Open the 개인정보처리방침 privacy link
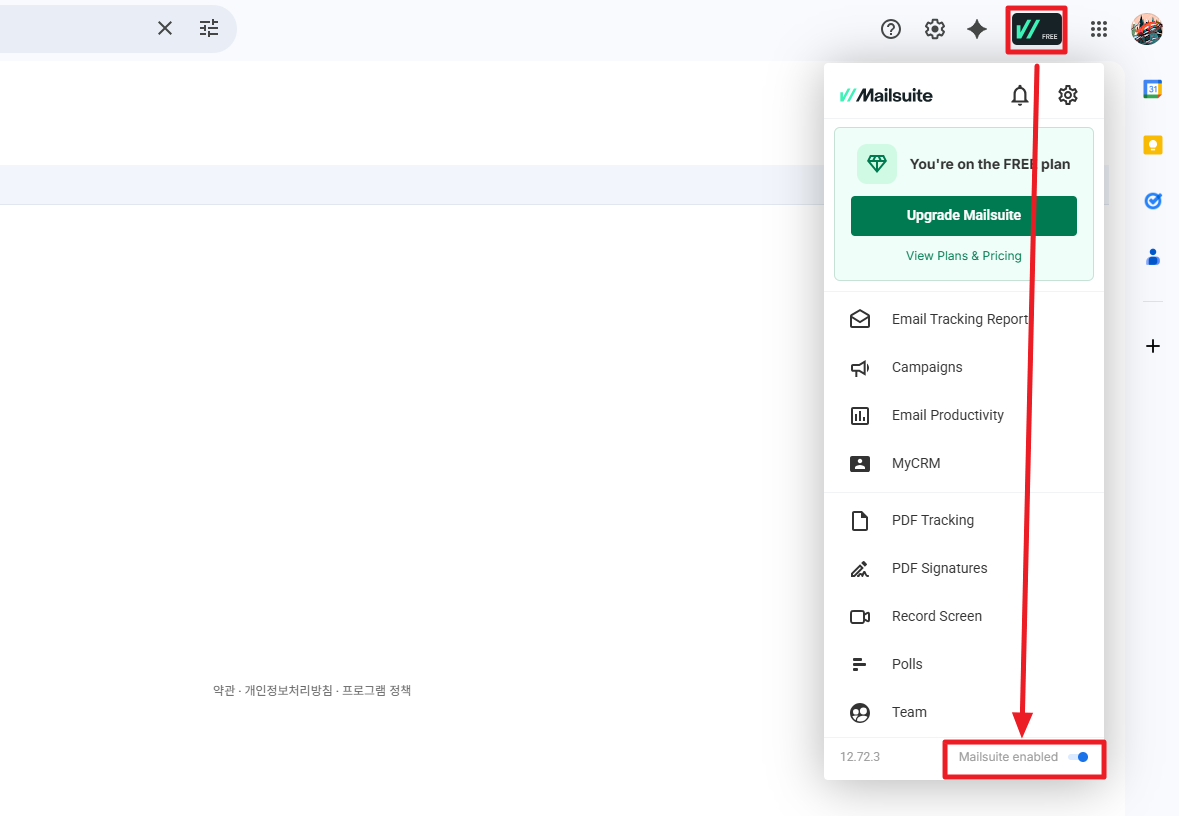1179x816 pixels. pos(288,690)
